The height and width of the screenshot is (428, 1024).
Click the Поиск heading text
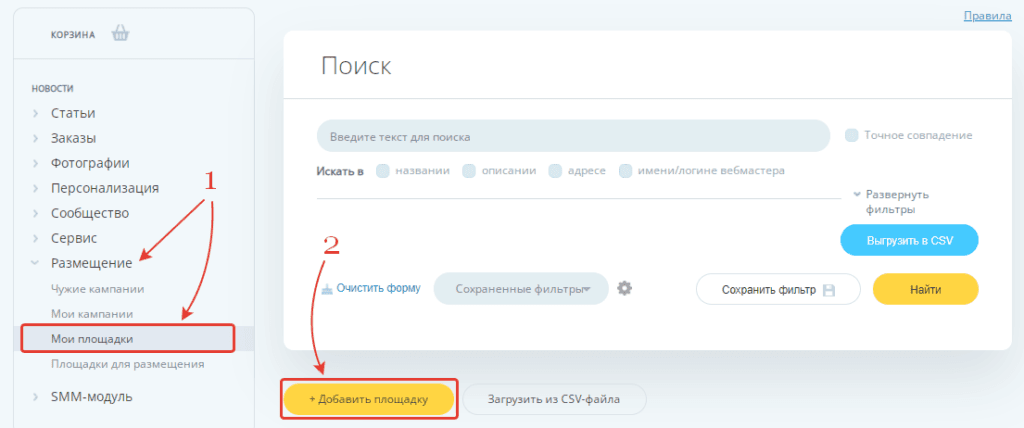pyautogui.click(x=356, y=66)
